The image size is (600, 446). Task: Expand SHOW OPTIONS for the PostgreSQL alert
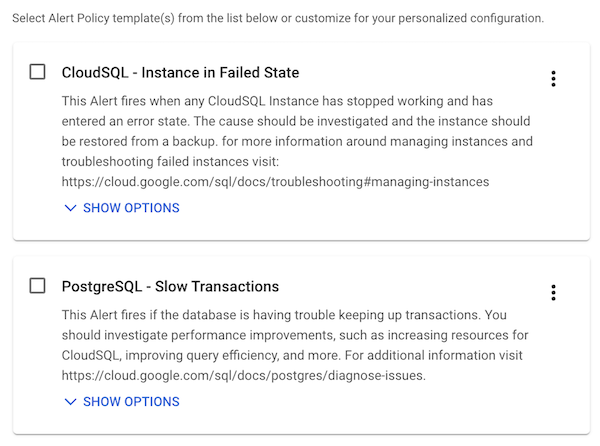point(130,402)
